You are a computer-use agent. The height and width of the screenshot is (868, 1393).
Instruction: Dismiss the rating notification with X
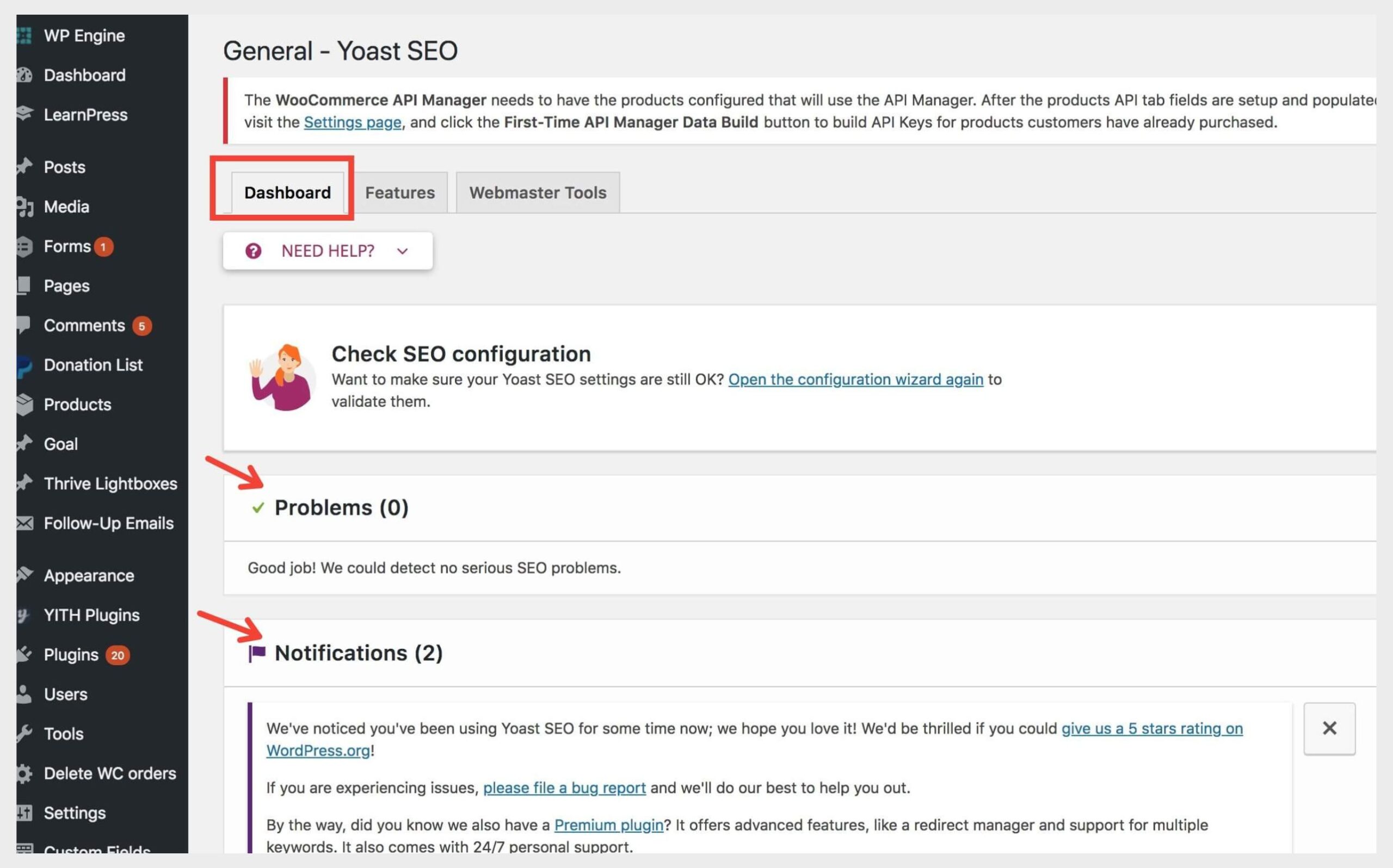click(x=1329, y=728)
